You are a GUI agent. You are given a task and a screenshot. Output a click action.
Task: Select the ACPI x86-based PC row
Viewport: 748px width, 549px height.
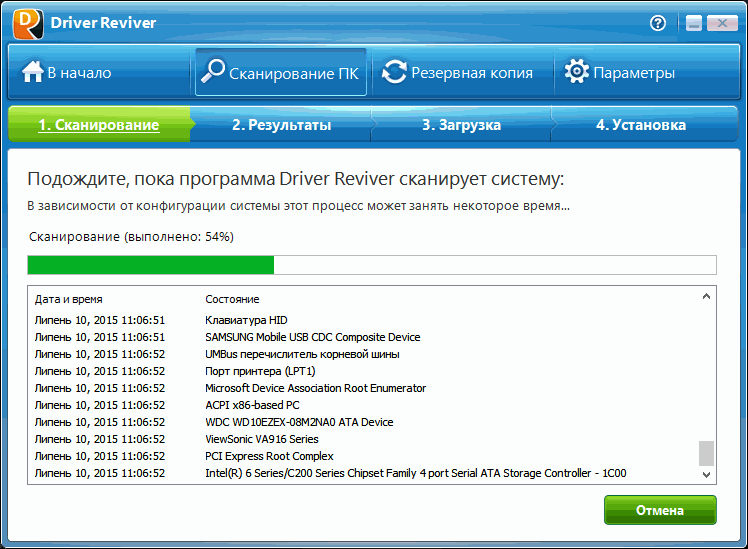pyautogui.click(x=365, y=405)
